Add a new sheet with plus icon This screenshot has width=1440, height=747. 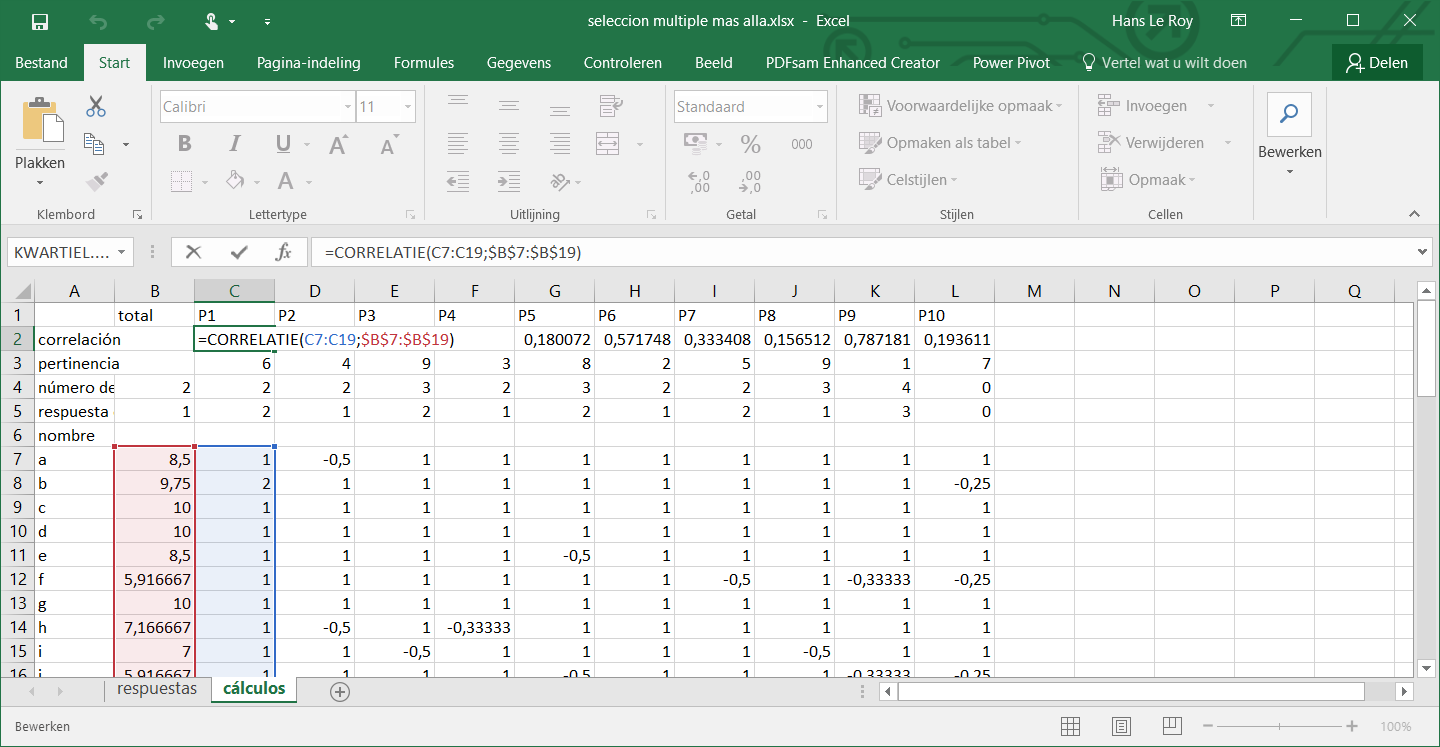click(x=340, y=691)
